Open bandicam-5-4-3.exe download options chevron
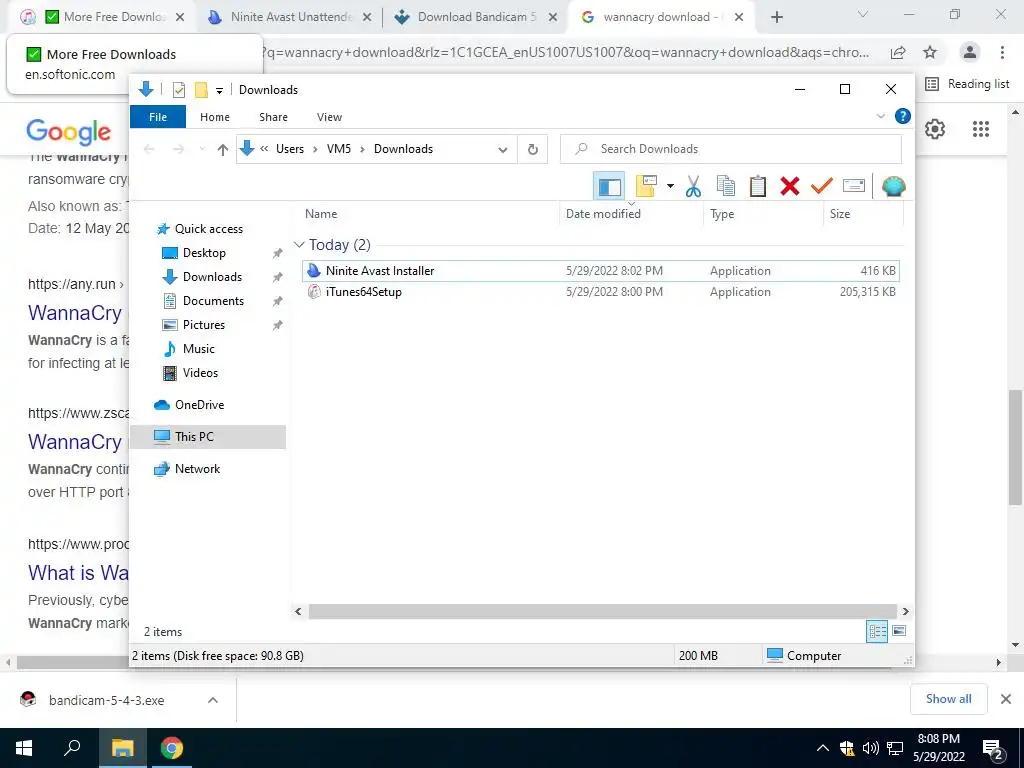1024x768 pixels. [212, 700]
